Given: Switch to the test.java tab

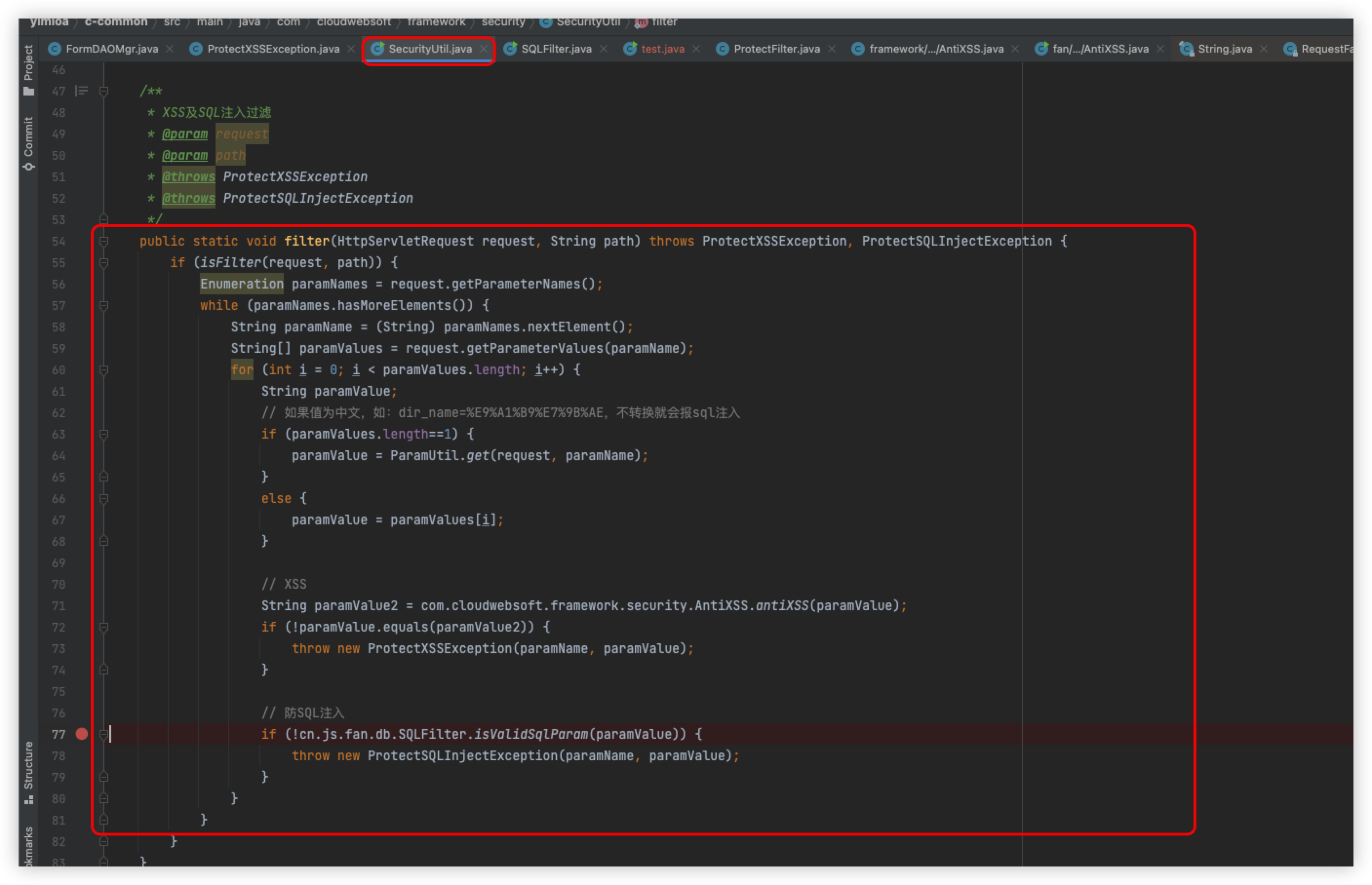Looking at the screenshot, I should pos(662,49).
